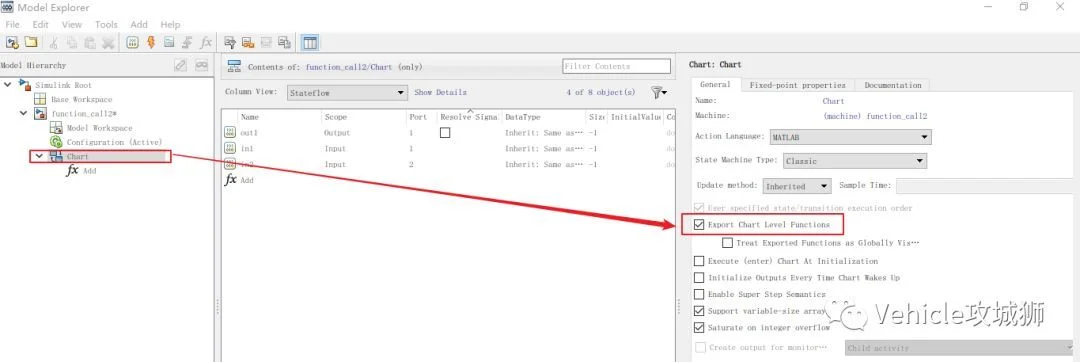
Task: Click the Delete X toolbar icon
Action: pyautogui.click(x=108, y=43)
